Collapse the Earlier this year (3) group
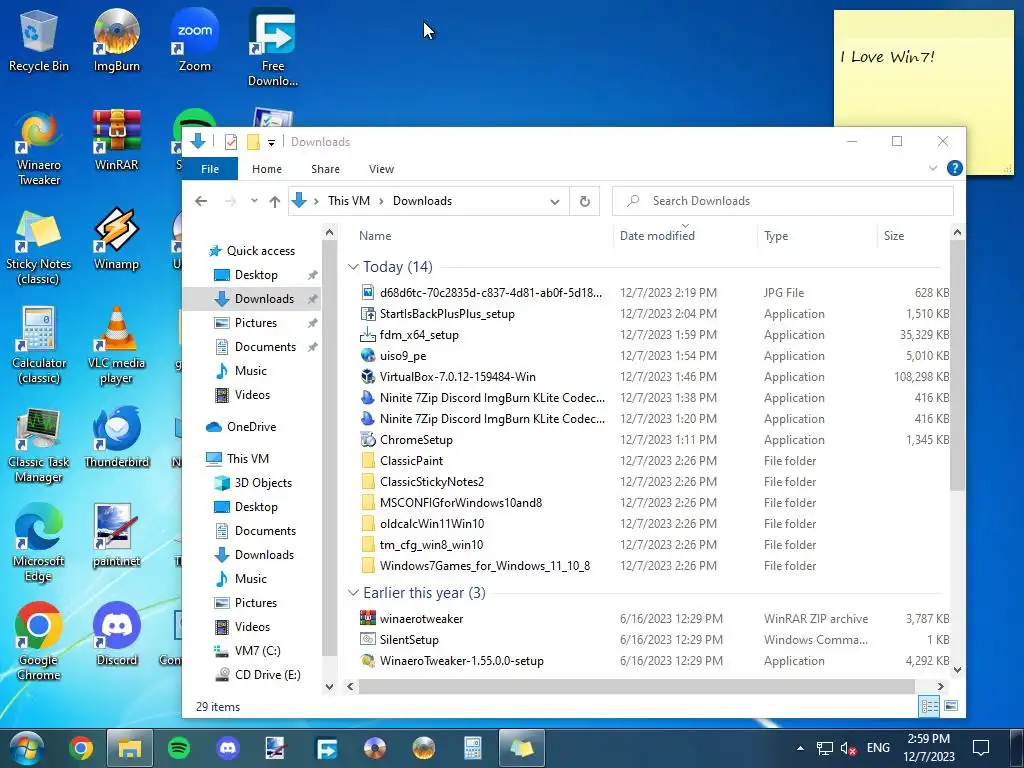 [353, 593]
